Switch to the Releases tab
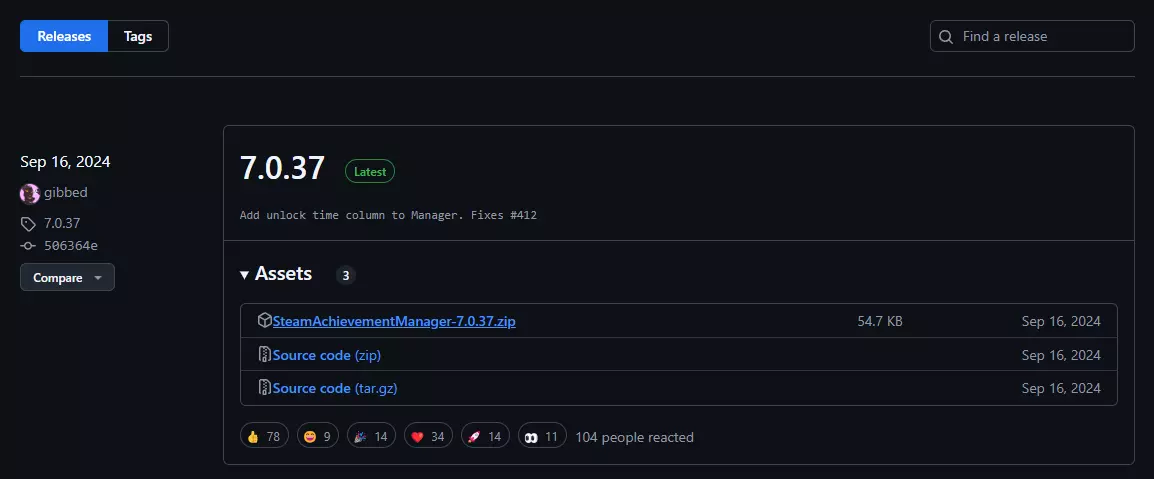The image size is (1154, 479). pyautogui.click(x=64, y=36)
